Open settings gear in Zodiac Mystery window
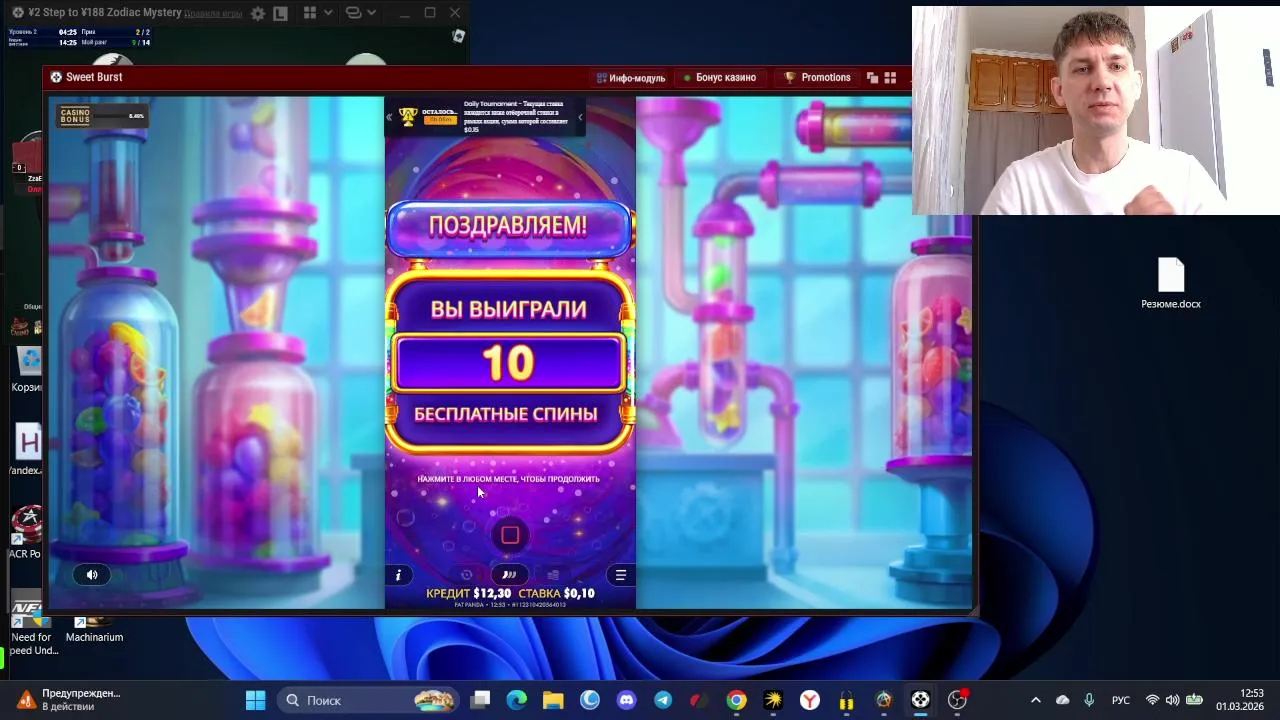 (258, 14)
